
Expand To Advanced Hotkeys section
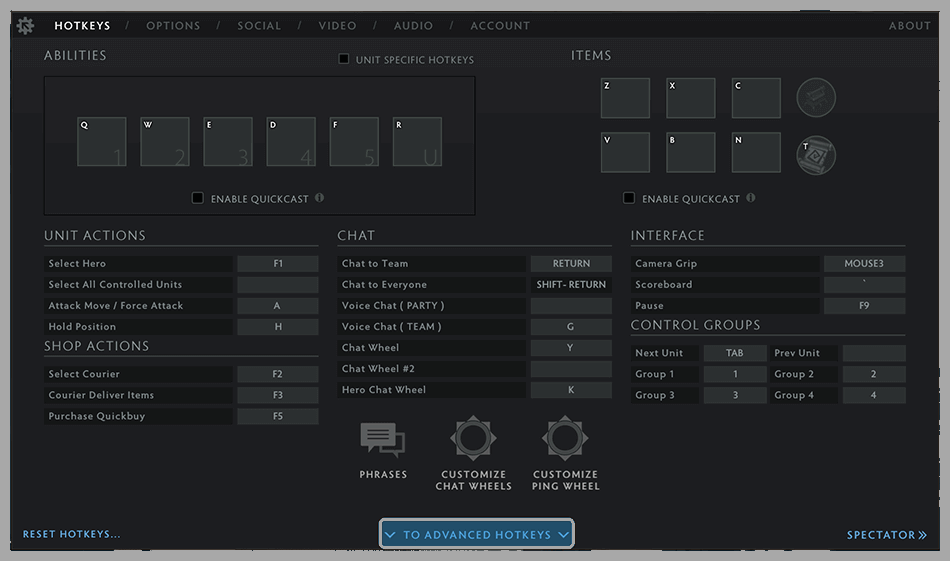pos(477,534)
